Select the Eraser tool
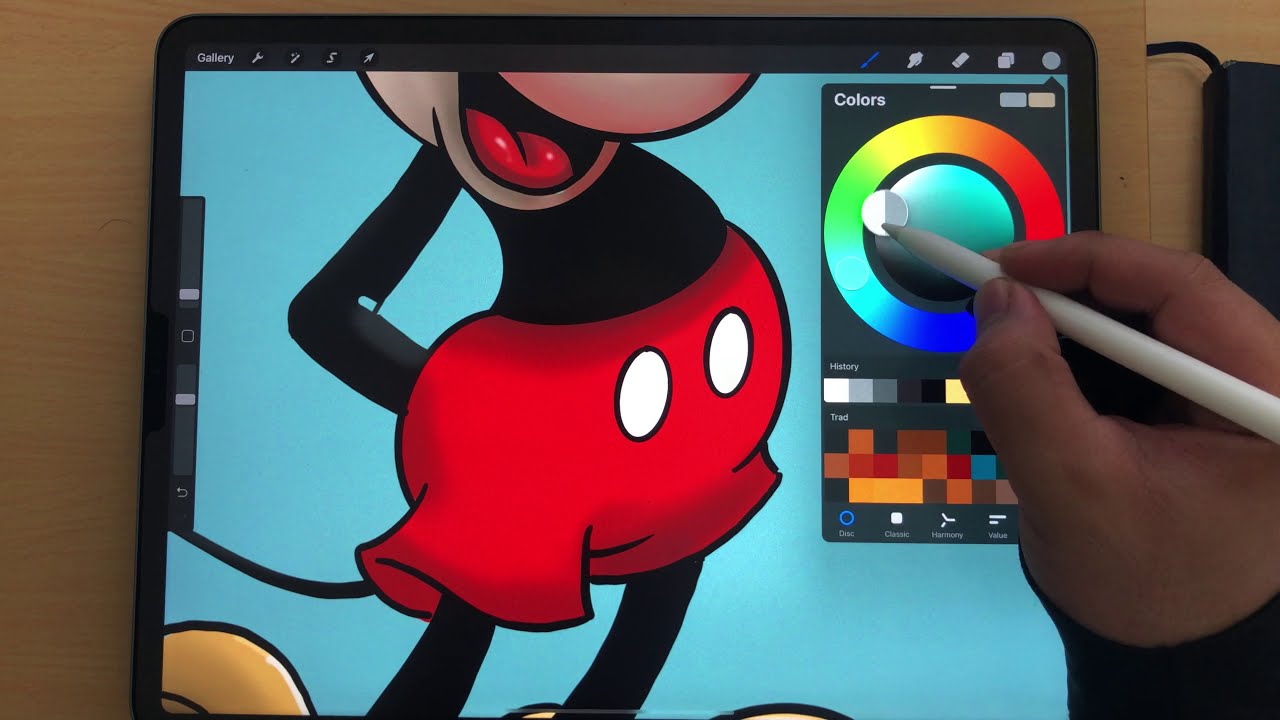 [960, 60]
